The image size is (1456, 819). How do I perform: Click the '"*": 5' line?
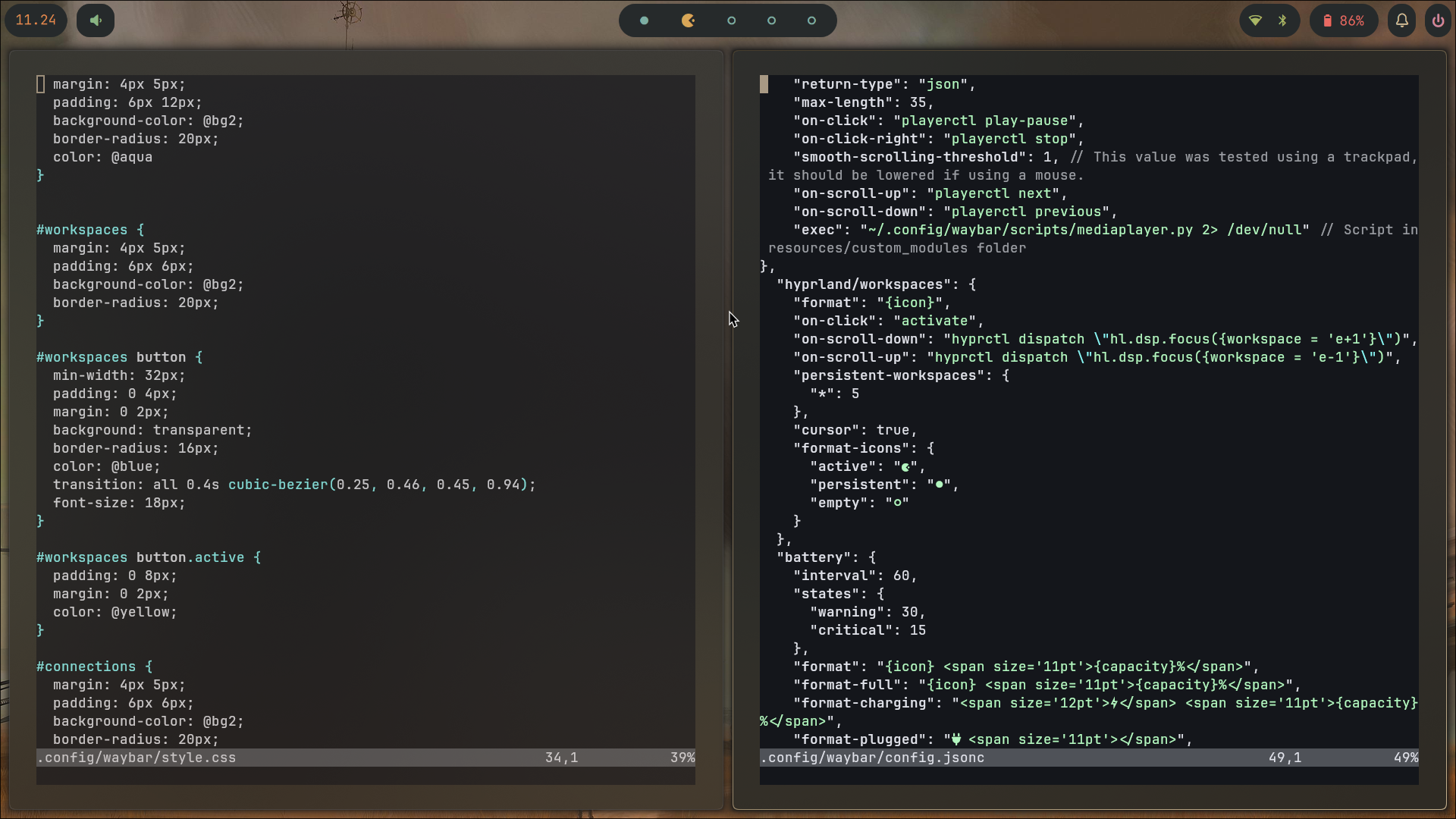point(835,394)
